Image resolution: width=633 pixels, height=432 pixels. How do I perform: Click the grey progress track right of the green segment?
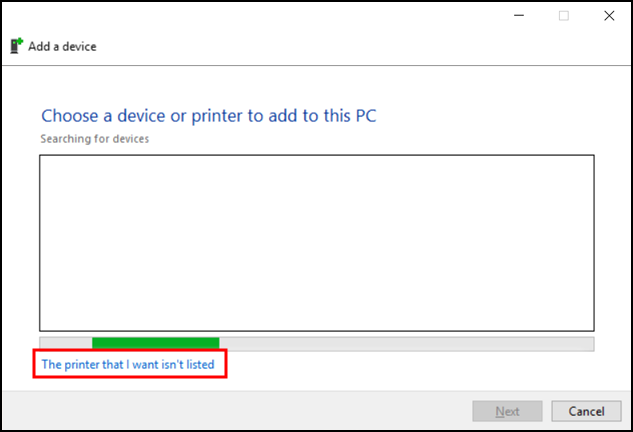point(400,343)
